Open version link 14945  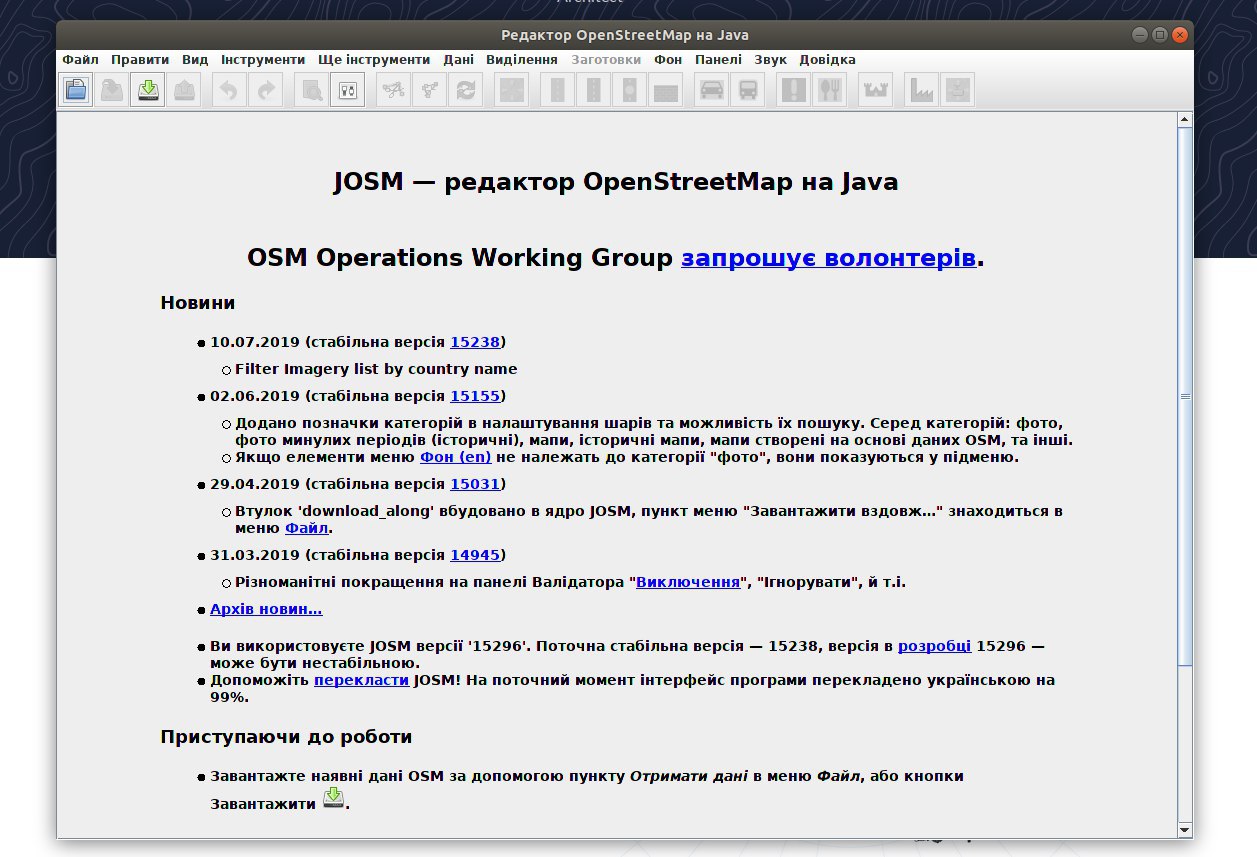point(475,555)
